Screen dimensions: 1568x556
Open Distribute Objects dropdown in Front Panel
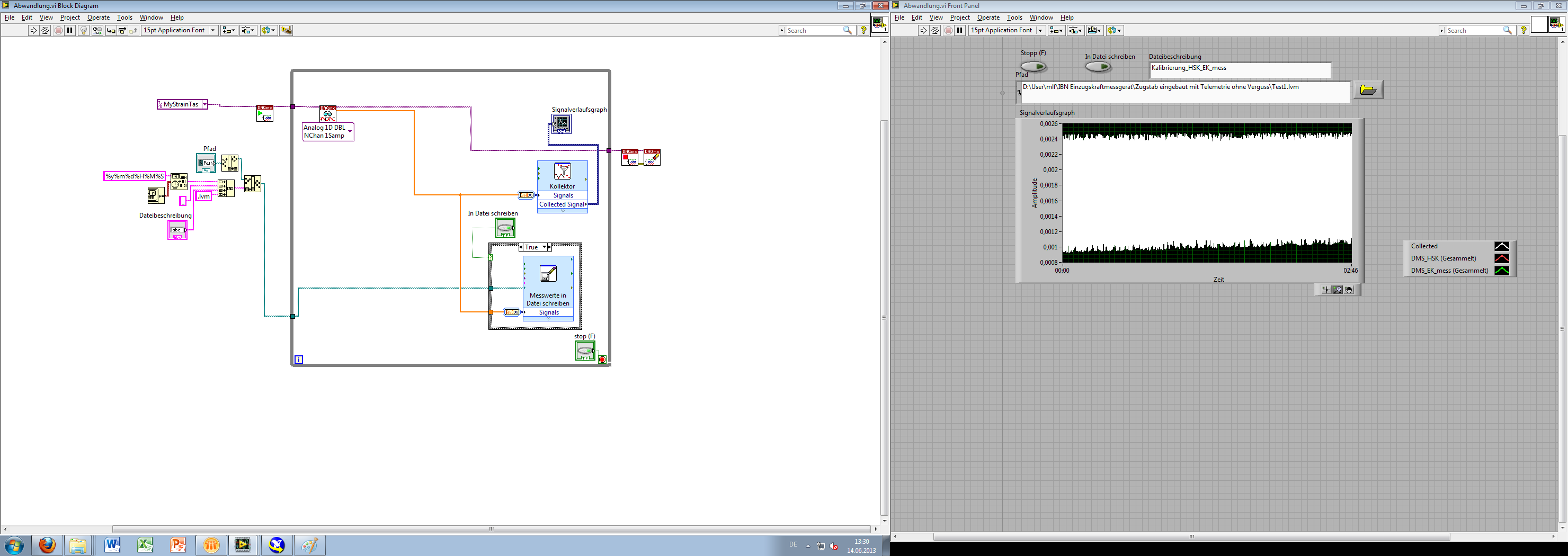click(1075, 30)
